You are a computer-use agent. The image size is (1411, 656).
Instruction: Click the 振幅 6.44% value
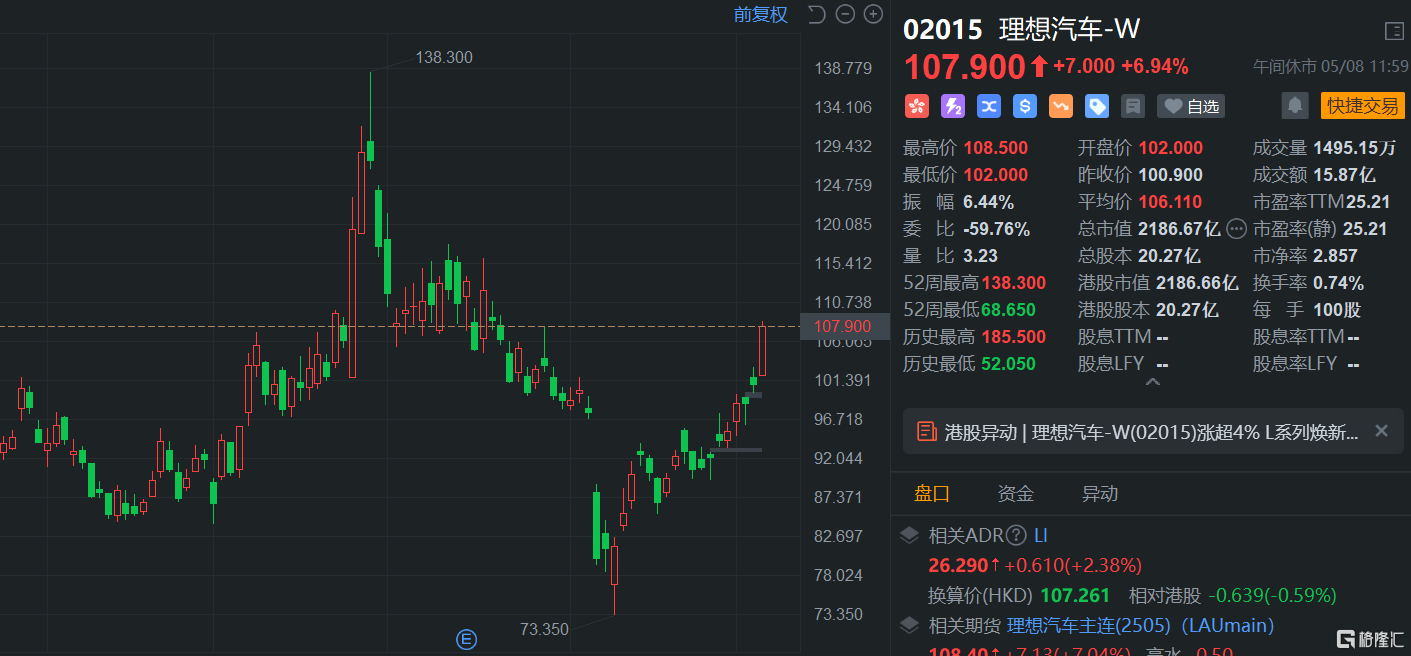pos(989,202)
